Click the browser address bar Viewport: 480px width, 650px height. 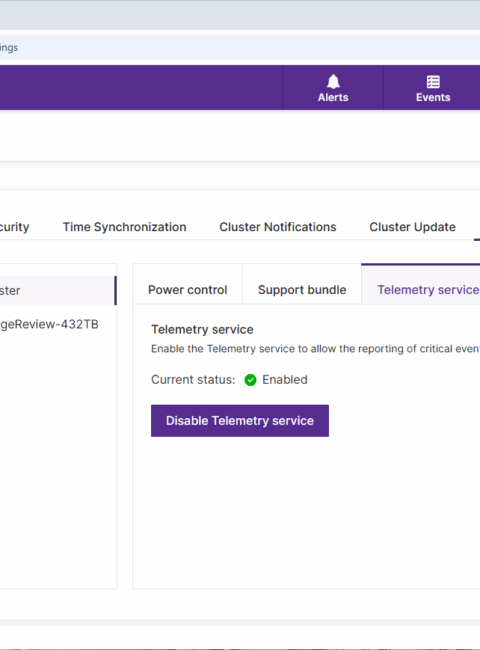pyautogui.click(x=240, y=47)
